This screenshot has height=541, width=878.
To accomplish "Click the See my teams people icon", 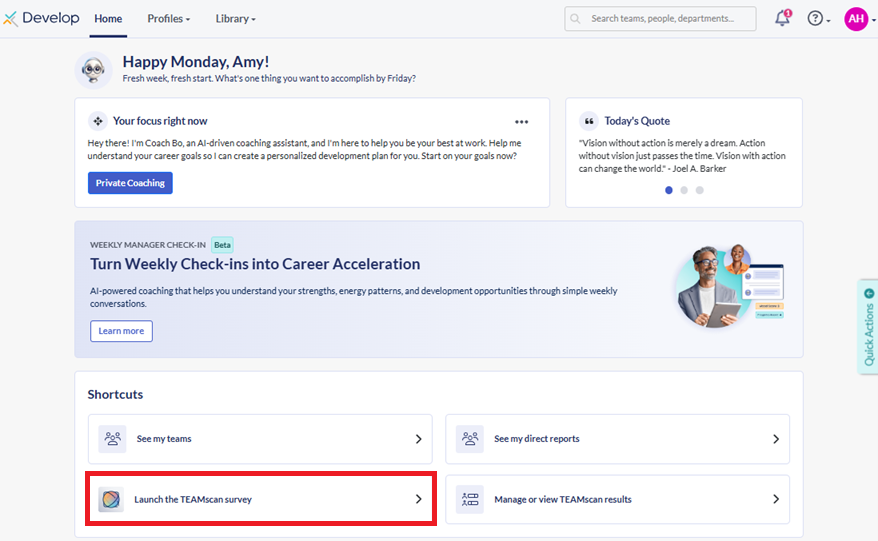I will tap(113, 439).
